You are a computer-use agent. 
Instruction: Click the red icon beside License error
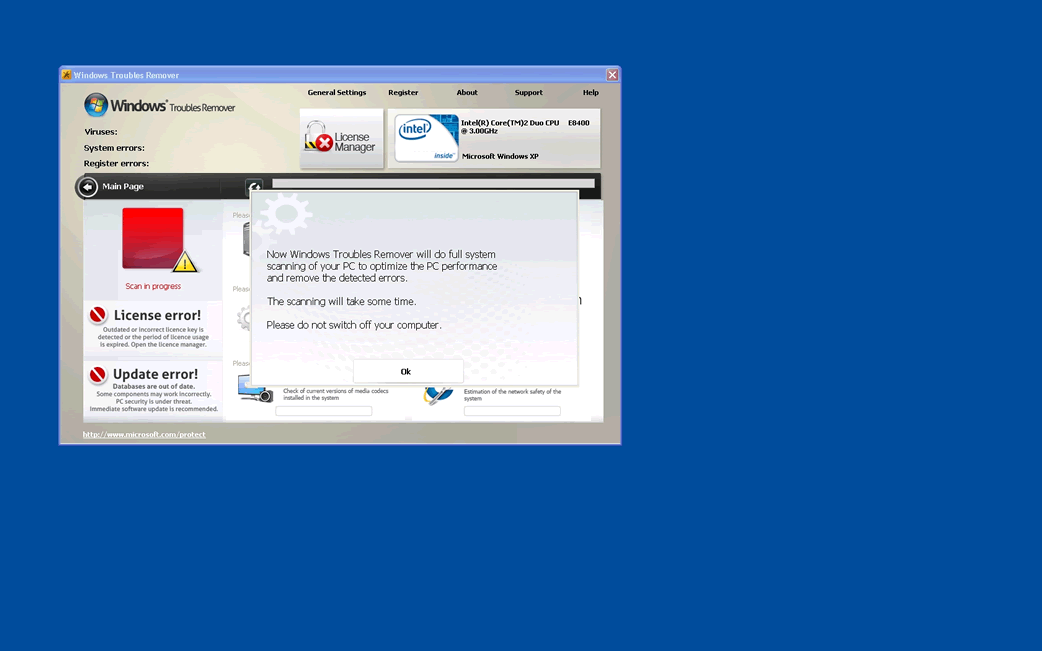click(98, 316)
